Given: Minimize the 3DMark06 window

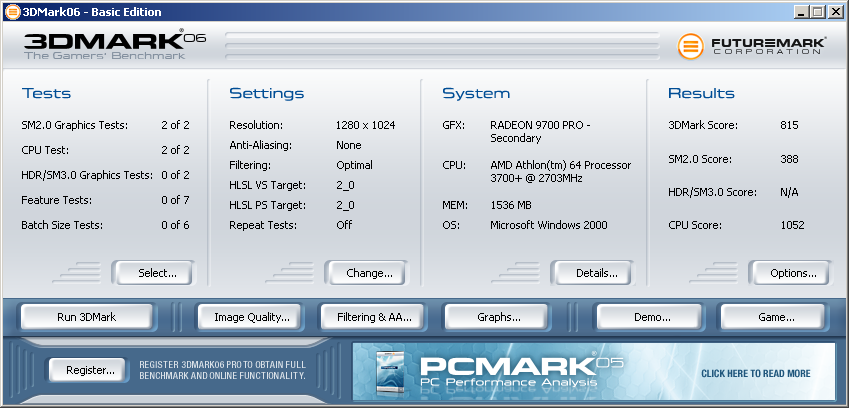Looking at the screenshot, I should tap(802, 11).
